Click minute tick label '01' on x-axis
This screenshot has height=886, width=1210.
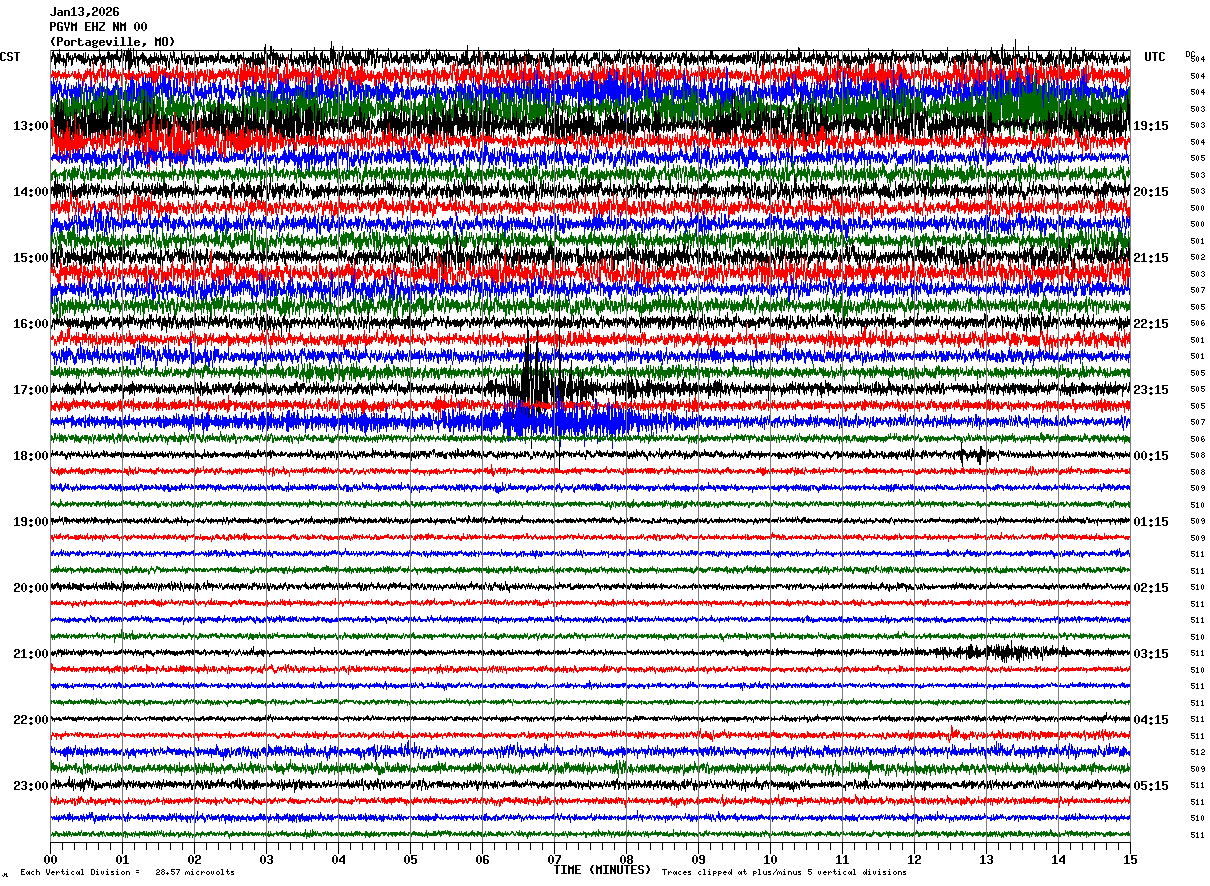point(122,859)
